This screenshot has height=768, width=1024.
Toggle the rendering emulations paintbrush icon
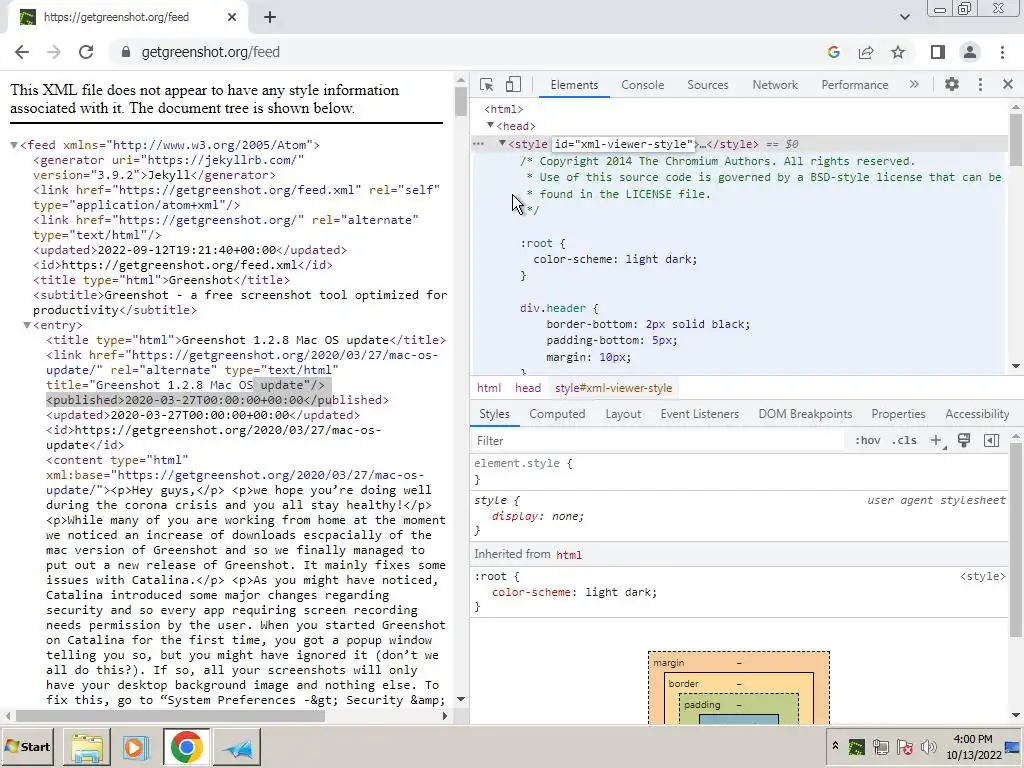[x=964, y=440]
